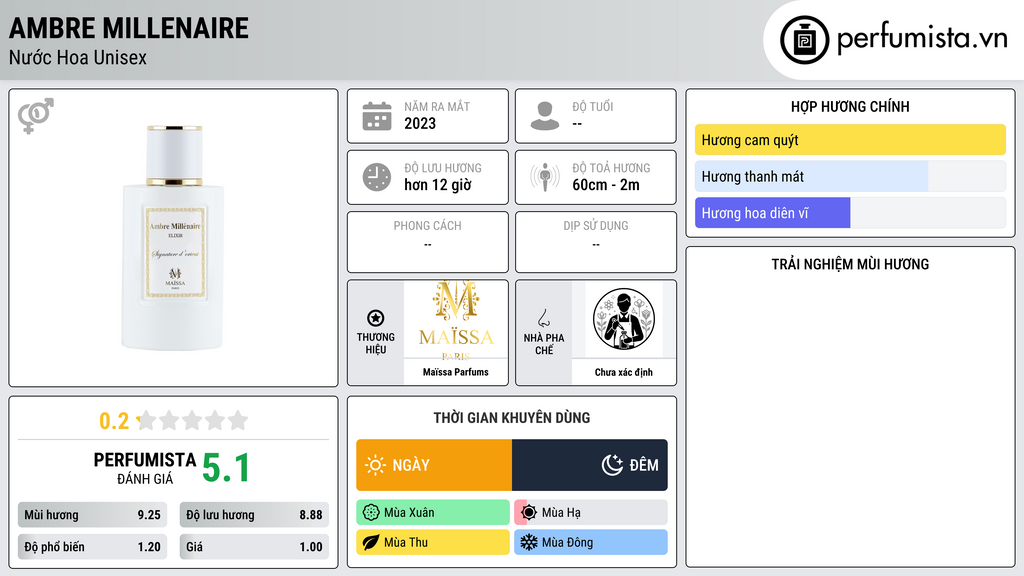The height and width of the screenshot is (576, 1024).
Task: Click the Giá score 1.00
Action: pos(254,547)
